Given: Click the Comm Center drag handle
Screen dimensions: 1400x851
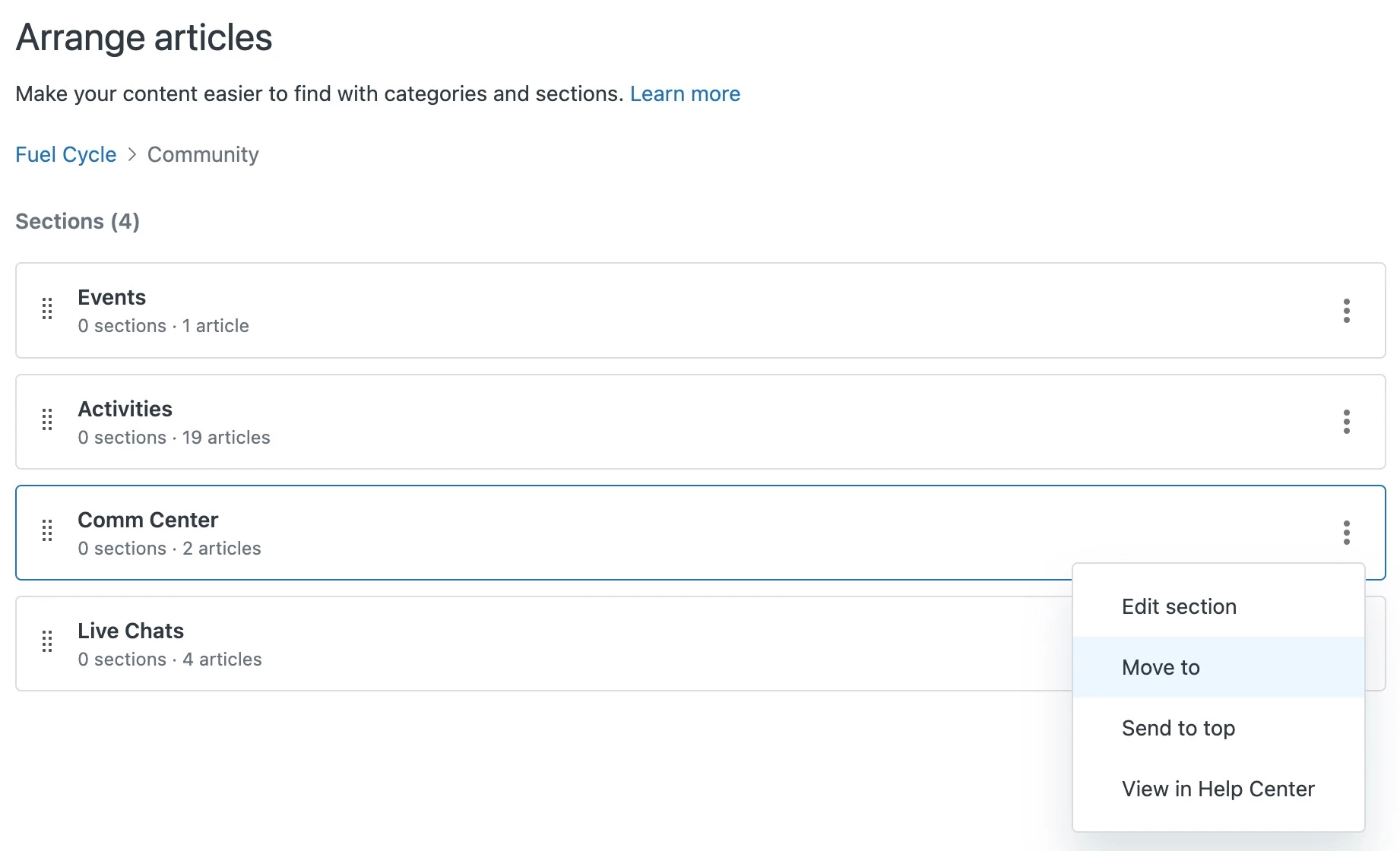Looking at the screenshot, I should (x=47, y=531).
